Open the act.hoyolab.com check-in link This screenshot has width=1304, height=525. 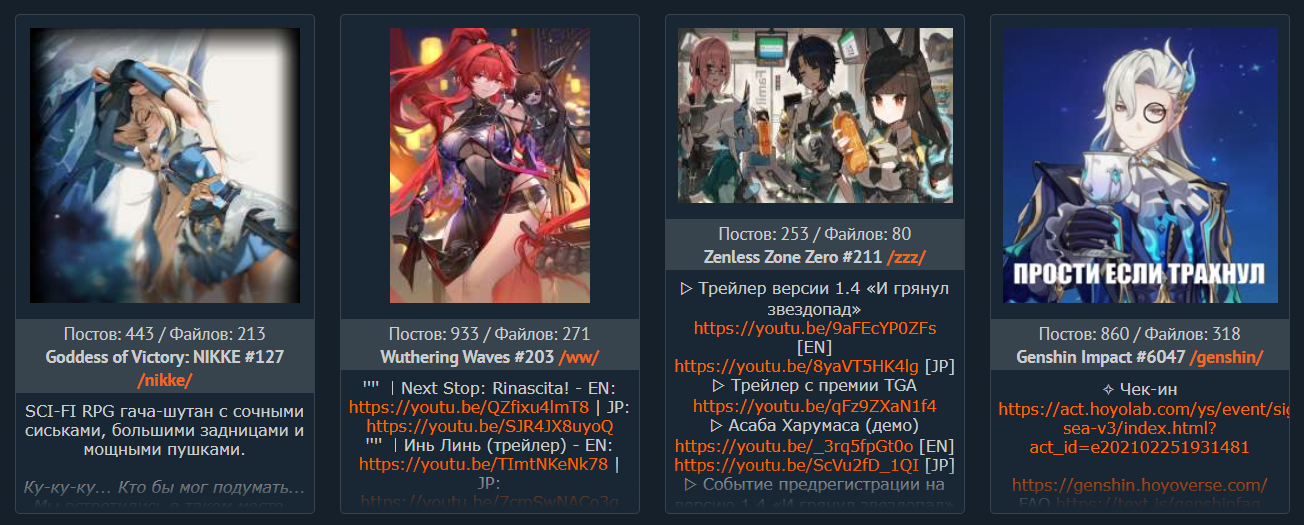point(1140,428)
